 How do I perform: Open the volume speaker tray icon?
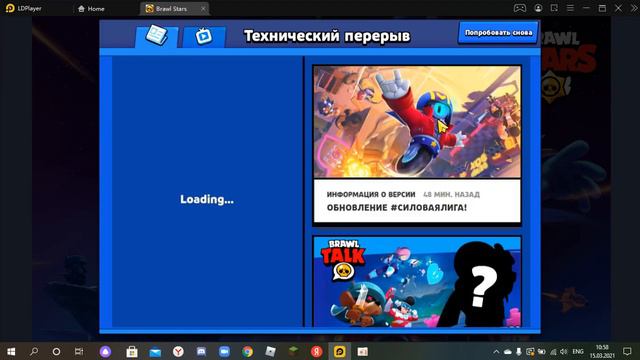coord(564,351)
